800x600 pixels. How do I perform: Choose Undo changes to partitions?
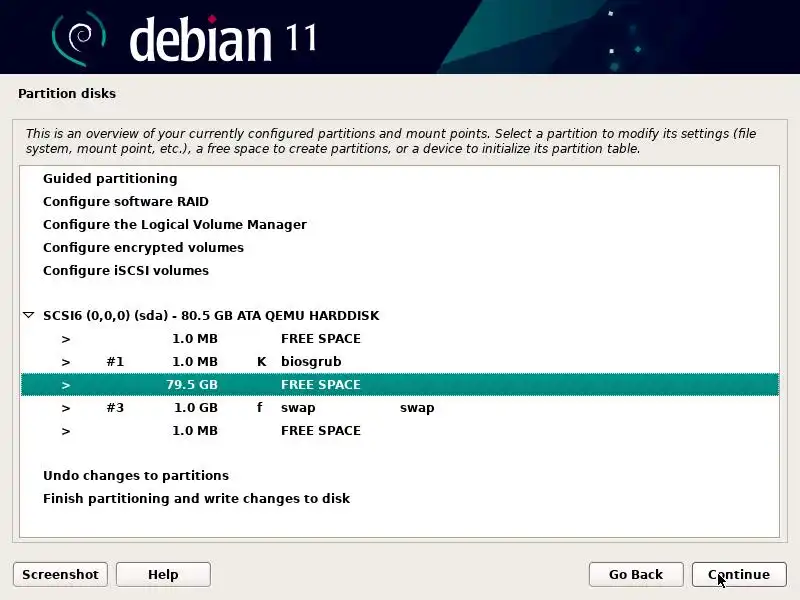pos(399,476)
